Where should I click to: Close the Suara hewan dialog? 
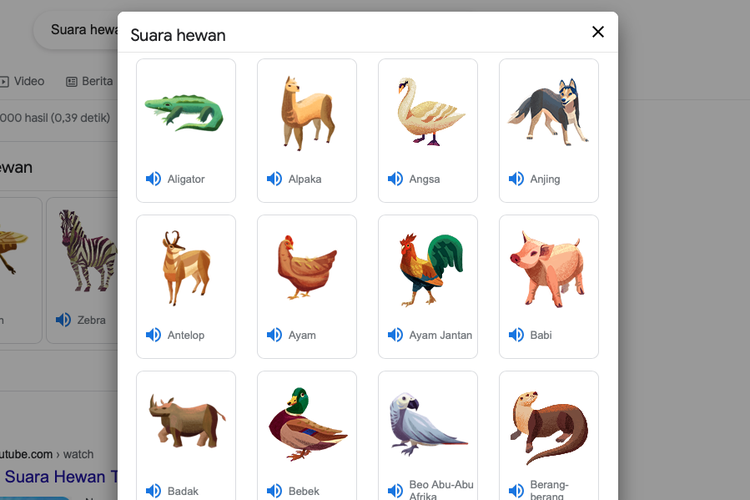tap(598, 32)
